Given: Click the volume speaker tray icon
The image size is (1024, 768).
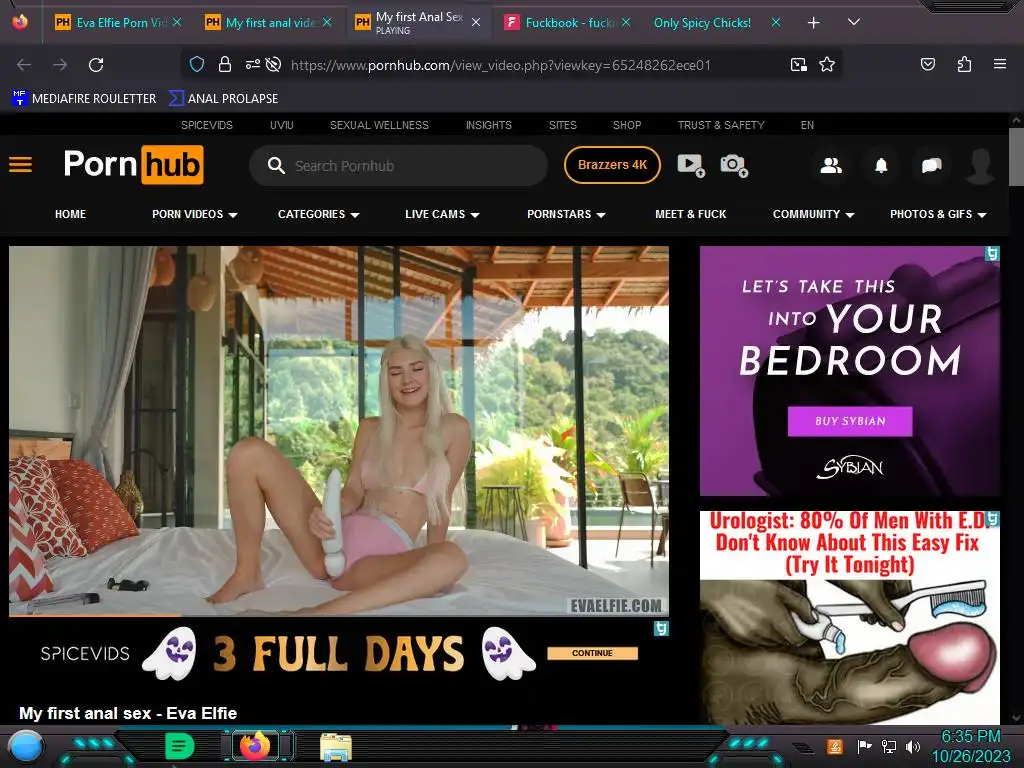Looking at the screenshot, I should click(912, 746).
